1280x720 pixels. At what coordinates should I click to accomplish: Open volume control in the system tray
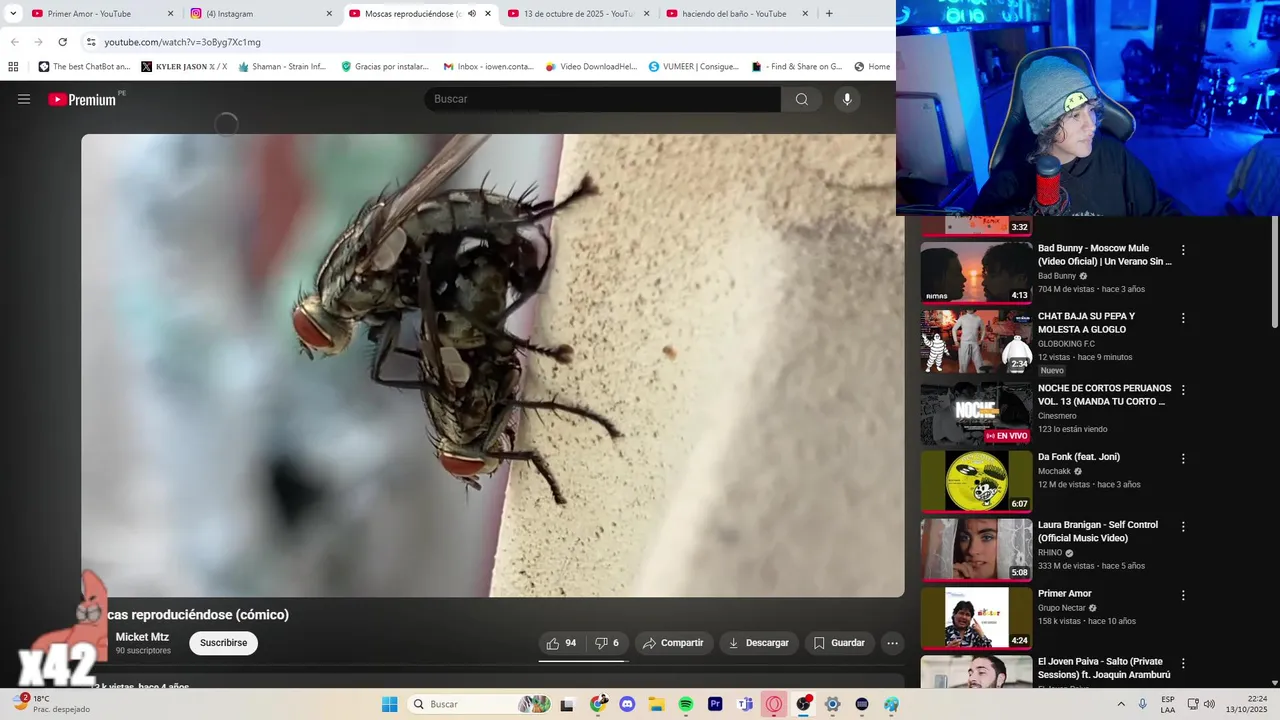click(1207, 704)
